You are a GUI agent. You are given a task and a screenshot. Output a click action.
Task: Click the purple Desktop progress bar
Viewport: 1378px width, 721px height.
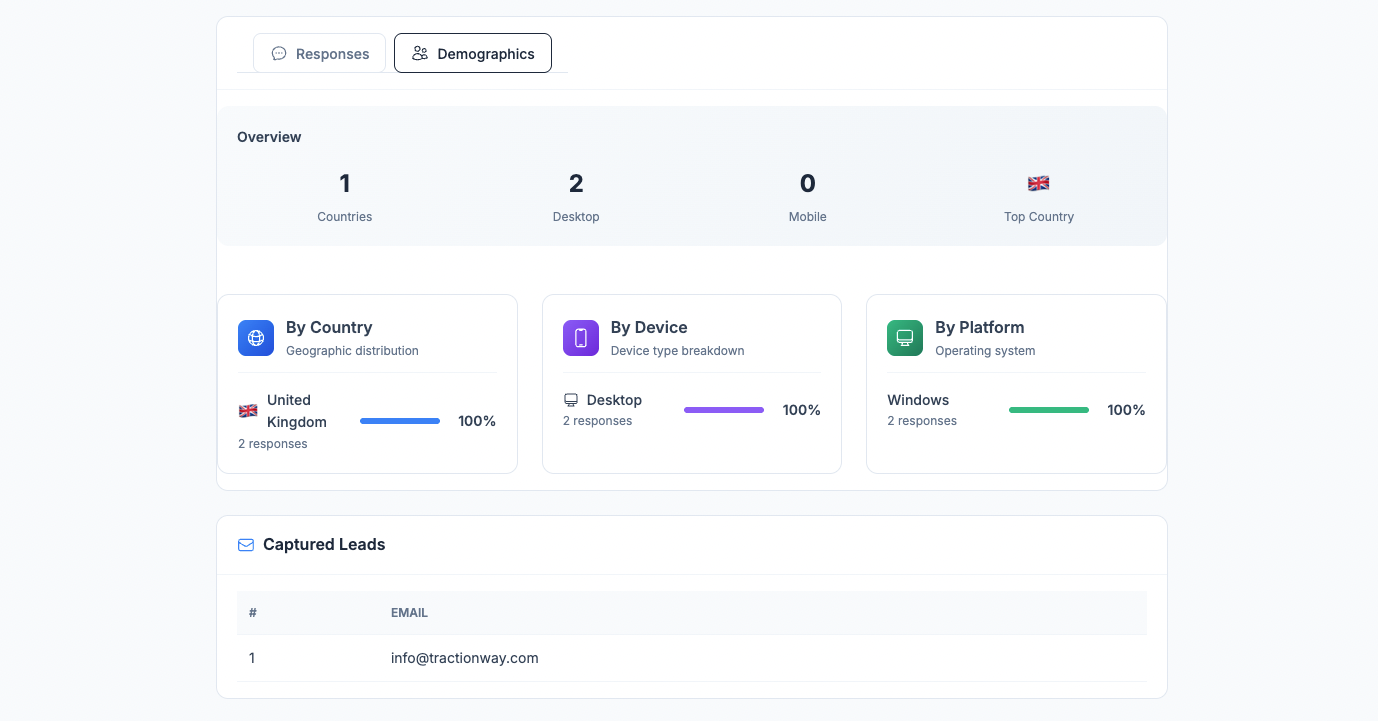tap(723, 410)
